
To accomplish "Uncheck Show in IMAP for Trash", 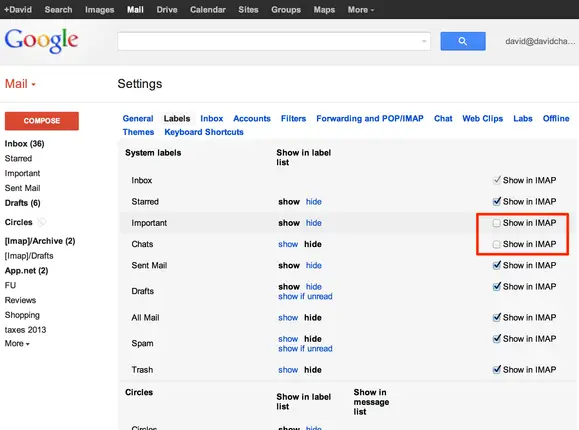I will click(x=497, y=369).
